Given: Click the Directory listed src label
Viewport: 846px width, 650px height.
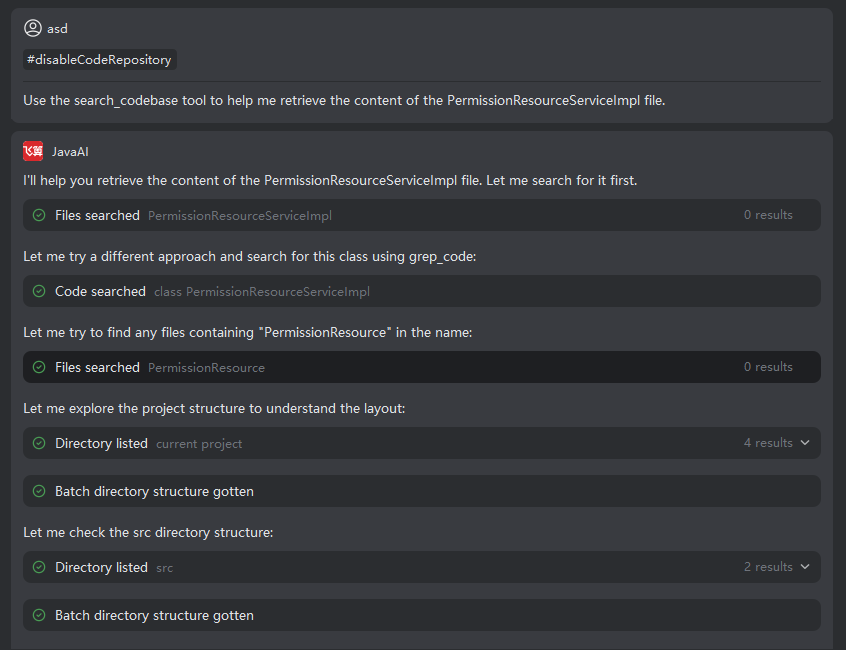Looking at the screenshot, I should tap(101, 567).
